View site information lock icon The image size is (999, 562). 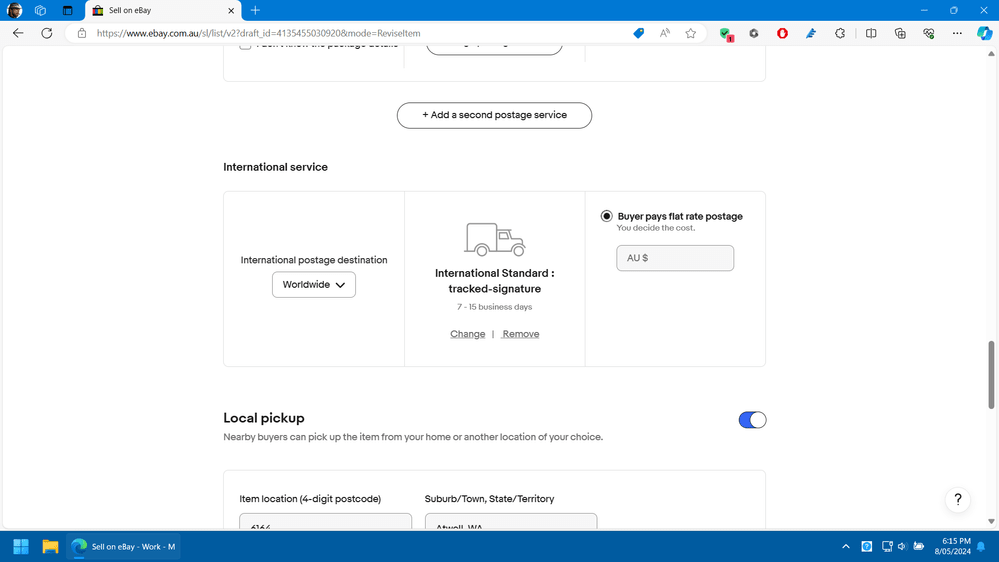82,33
